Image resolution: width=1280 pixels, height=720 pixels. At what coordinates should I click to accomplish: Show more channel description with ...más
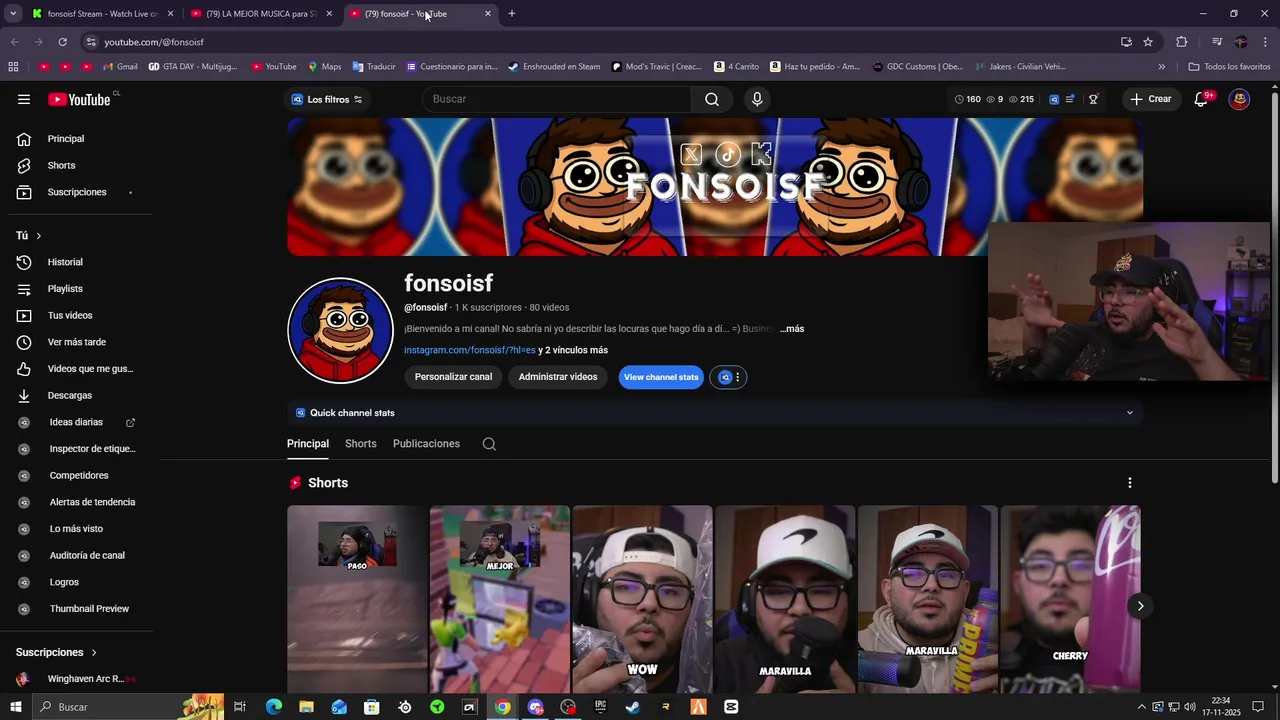coord(792,329)
